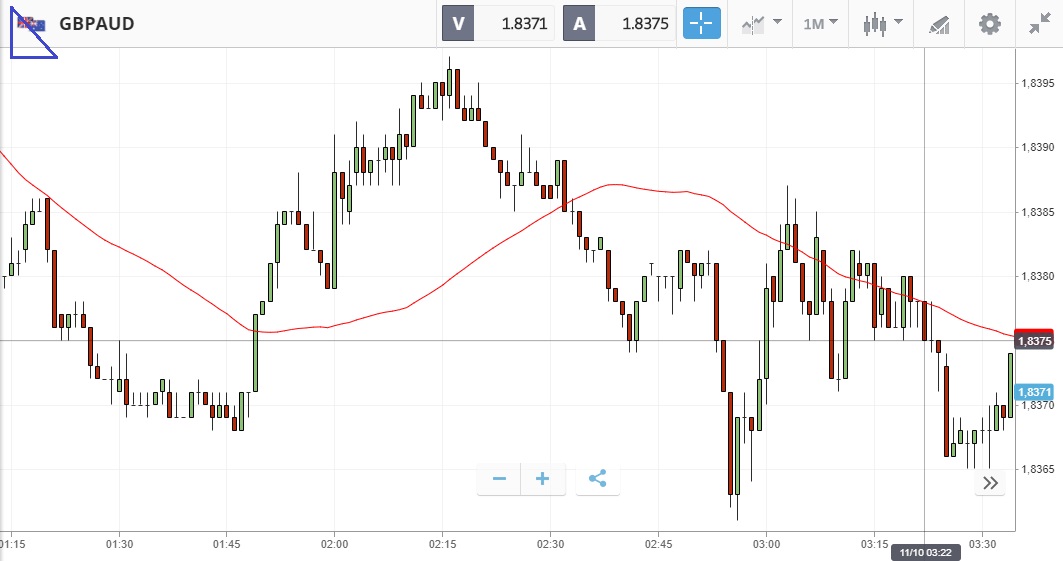Click the GBPAUD symbol name

(97, 23)
